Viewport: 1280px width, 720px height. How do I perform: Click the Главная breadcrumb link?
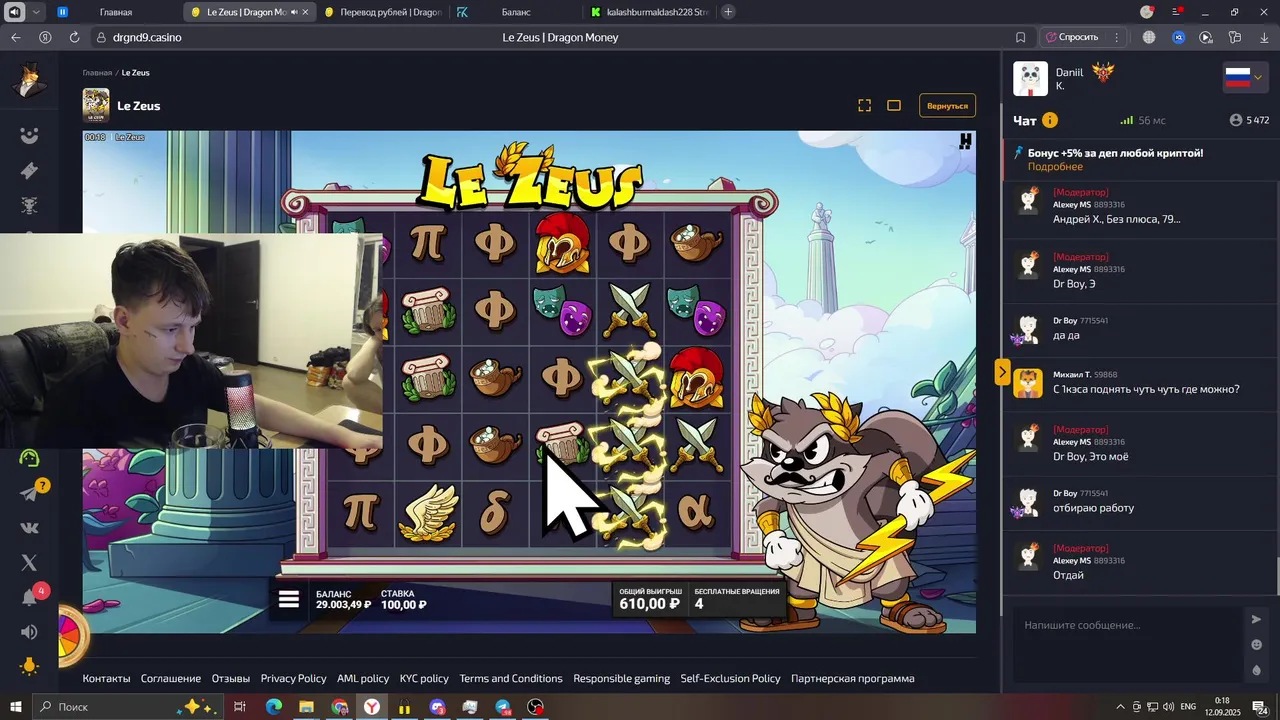97,73
